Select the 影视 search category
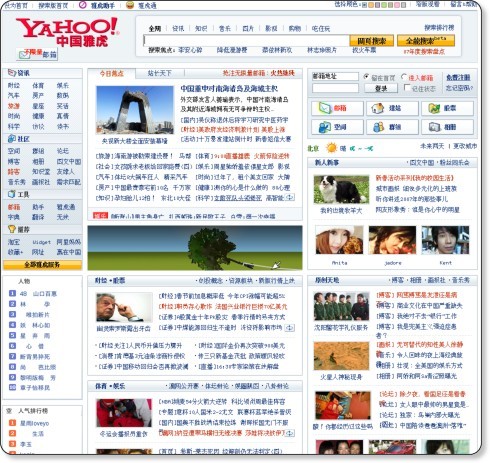Image resolution: width=490 pixels, height=463 pixels. (x=271, y=29)
